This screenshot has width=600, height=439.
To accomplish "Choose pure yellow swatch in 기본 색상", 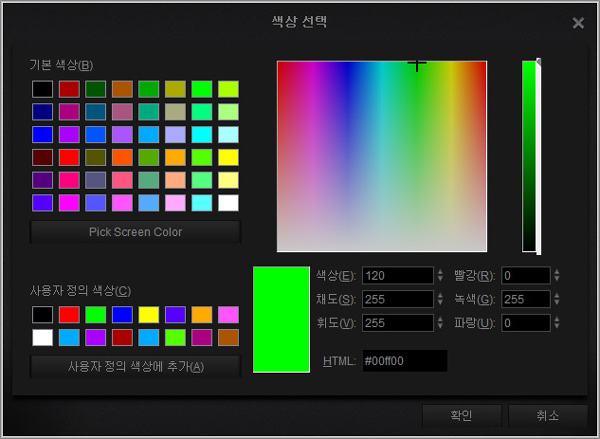I will pos(228,157).
